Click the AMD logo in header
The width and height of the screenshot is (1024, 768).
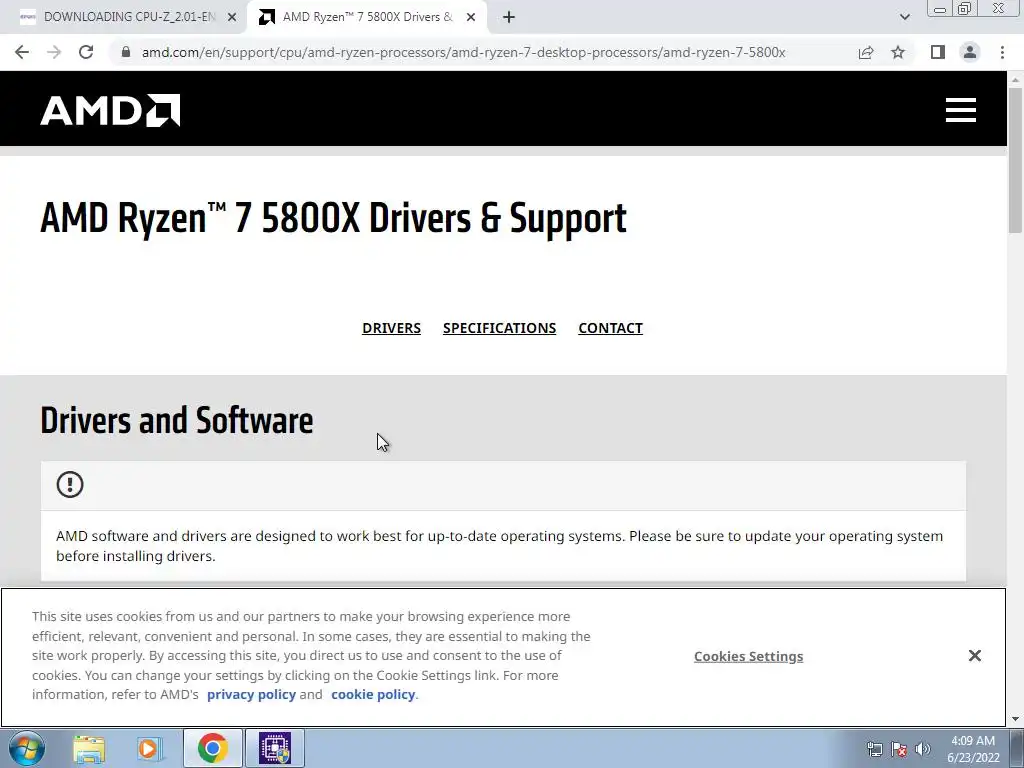pos(110,110)
